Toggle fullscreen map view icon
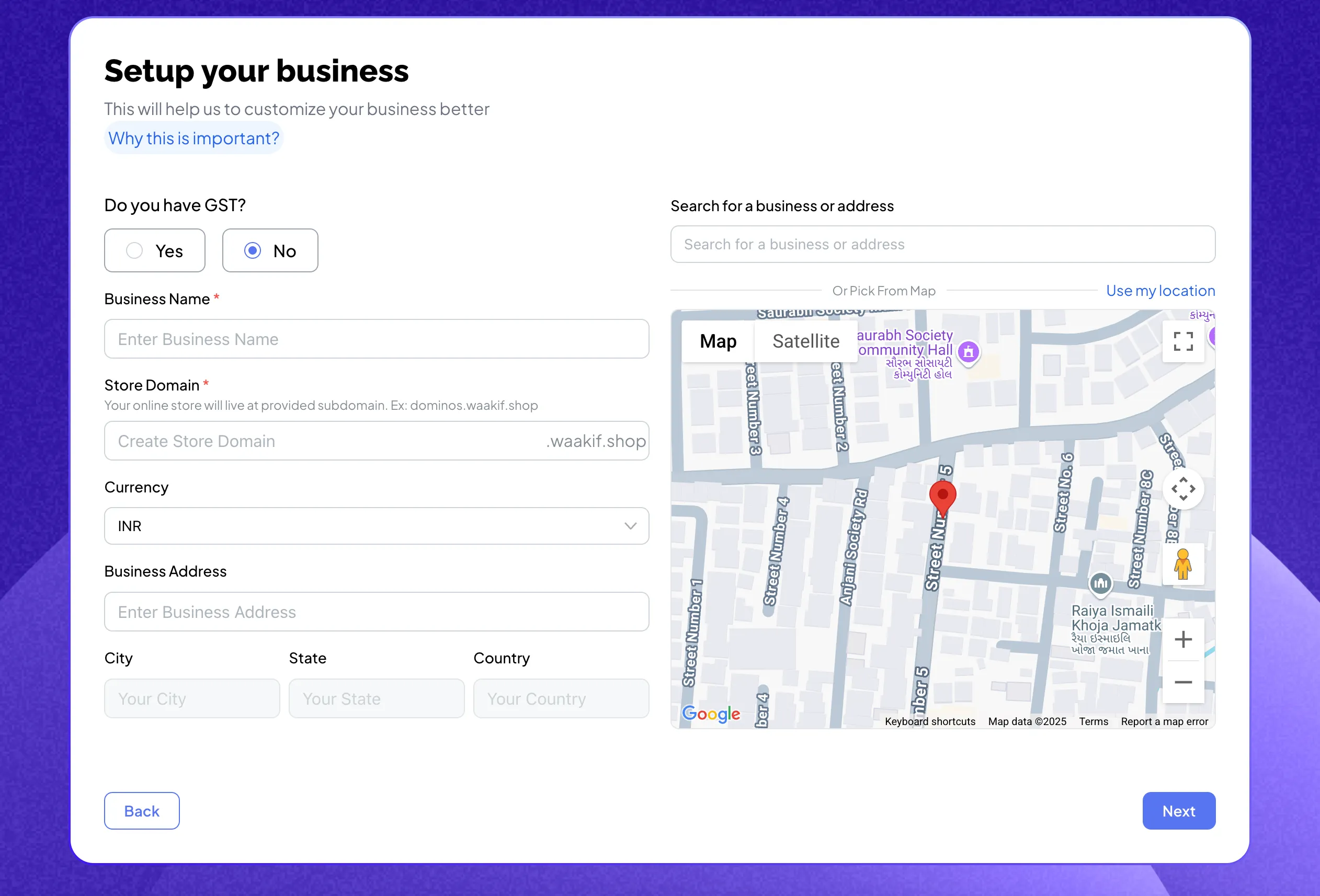This screenshot has height=896, width=1320. pyautogui.click(x=1183, y=341)
